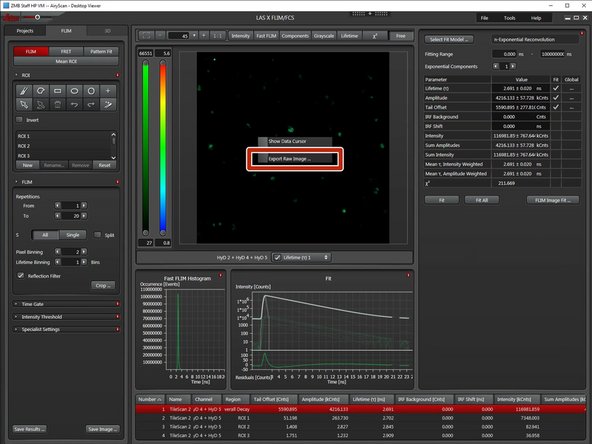This screenshot has width=592, height=444.
Task: Switch repetition mode to Single
Action: [73, 235]
